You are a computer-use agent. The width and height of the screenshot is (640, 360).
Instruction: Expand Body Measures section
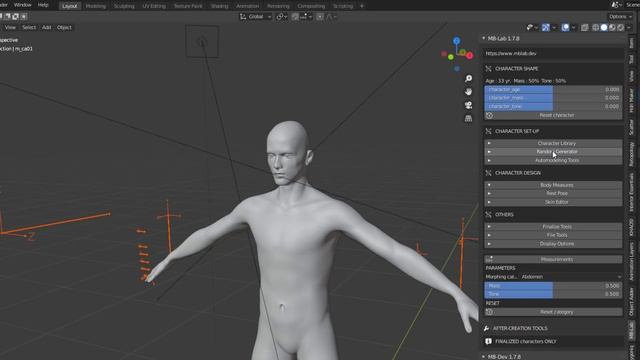click(553, 185)
